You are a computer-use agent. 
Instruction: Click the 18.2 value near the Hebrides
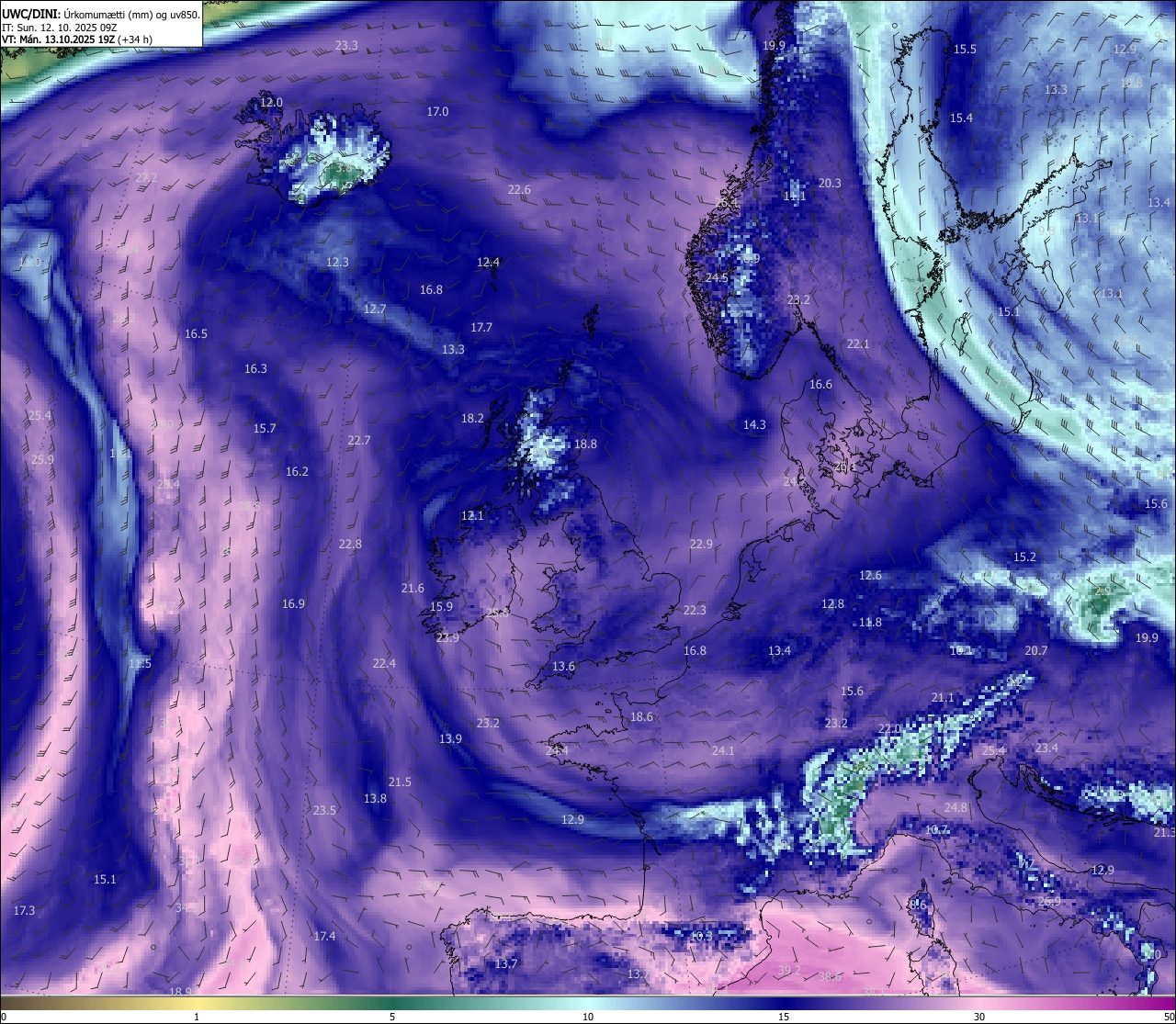472,419
